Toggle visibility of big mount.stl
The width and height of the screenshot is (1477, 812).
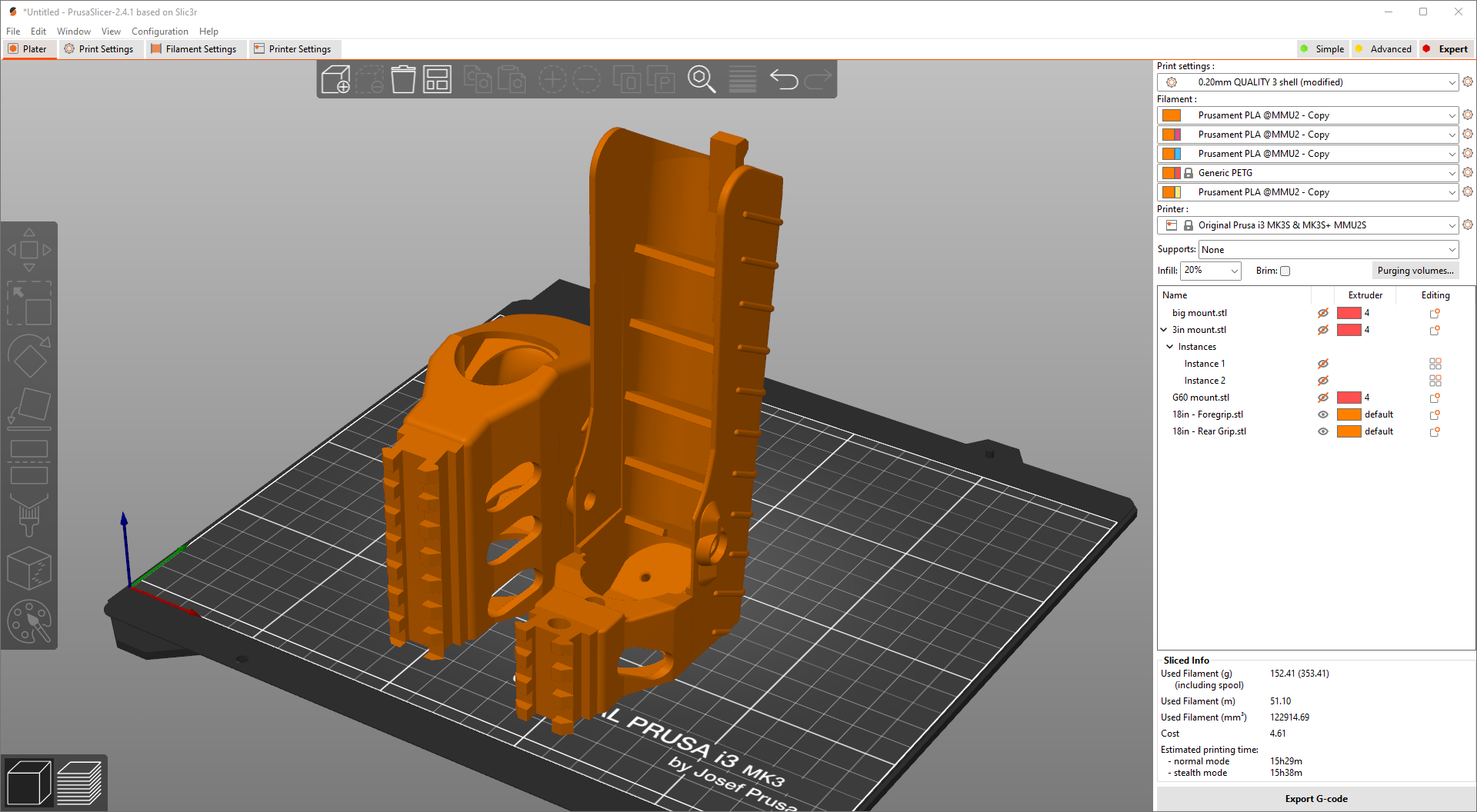1323,313
